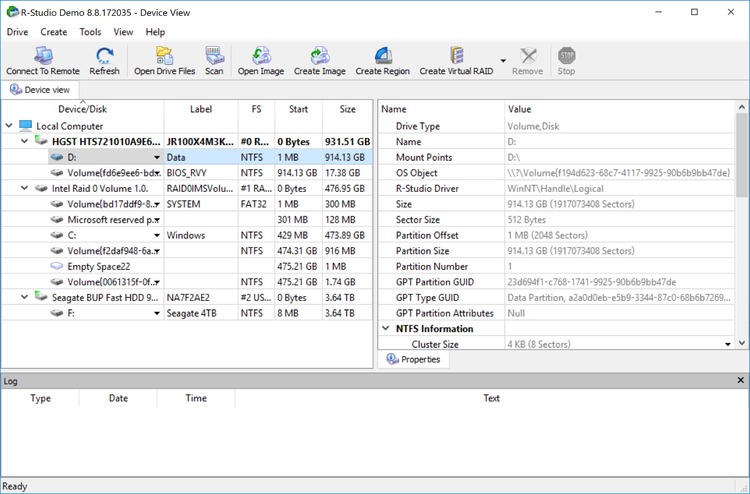Switch to the Device view tab
The image size is (750, 494).
point(40,89)
